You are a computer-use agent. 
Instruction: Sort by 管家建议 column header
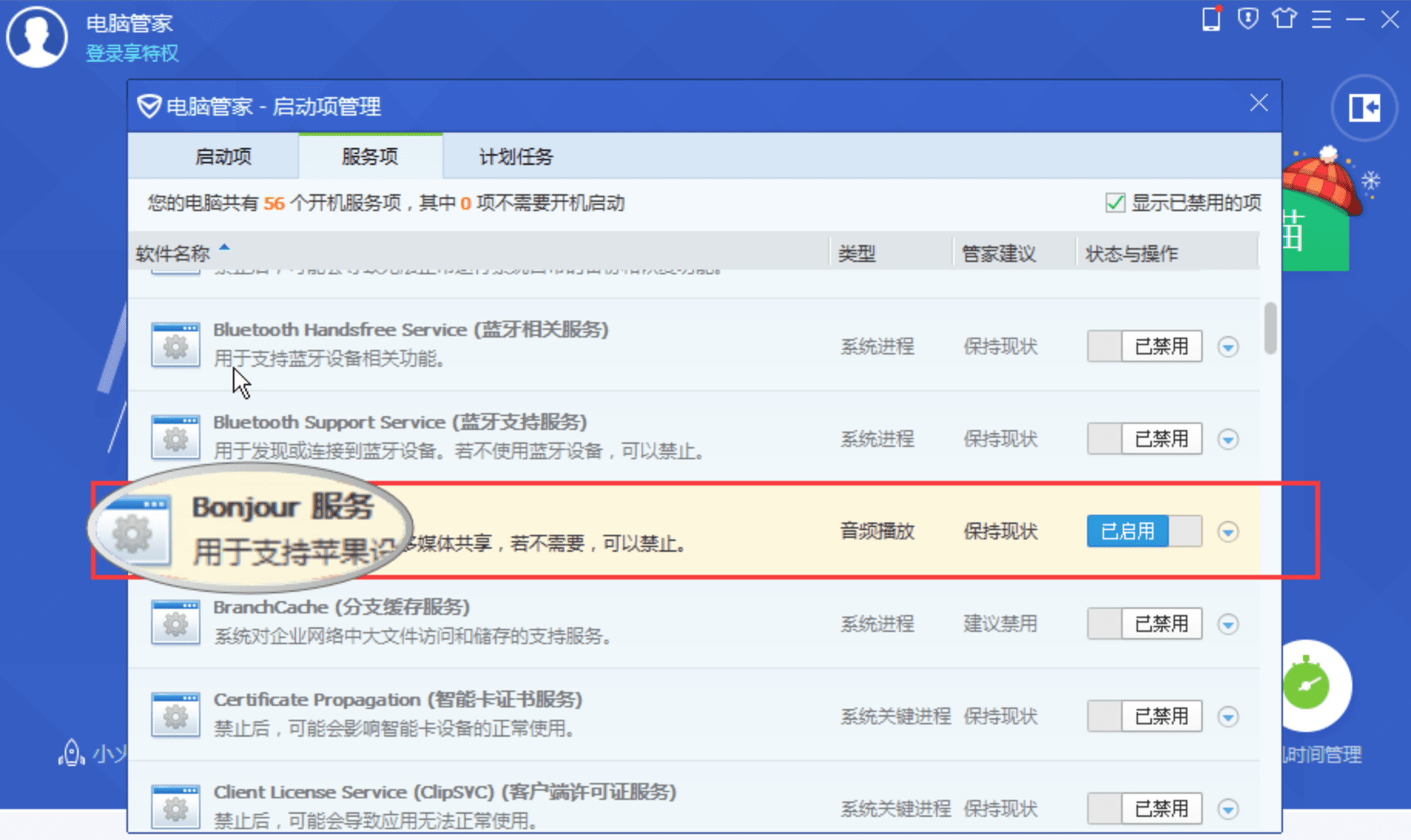click(x=998, y=254)
